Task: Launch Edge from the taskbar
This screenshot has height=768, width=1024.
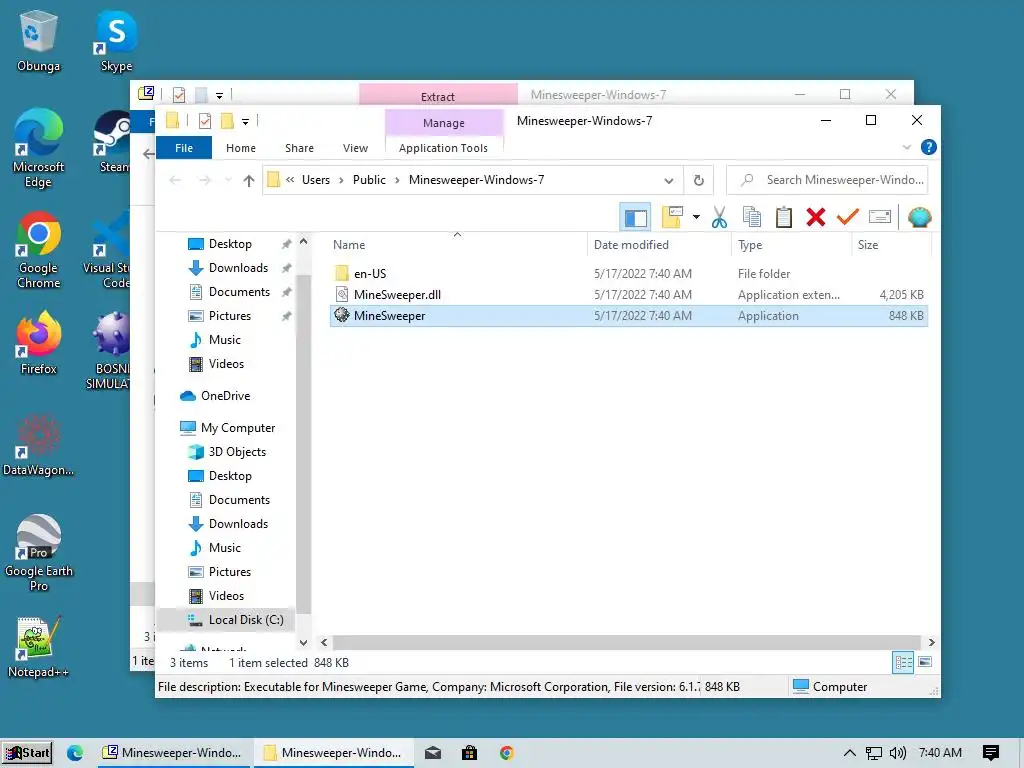Action: click(x=74, y=753)
